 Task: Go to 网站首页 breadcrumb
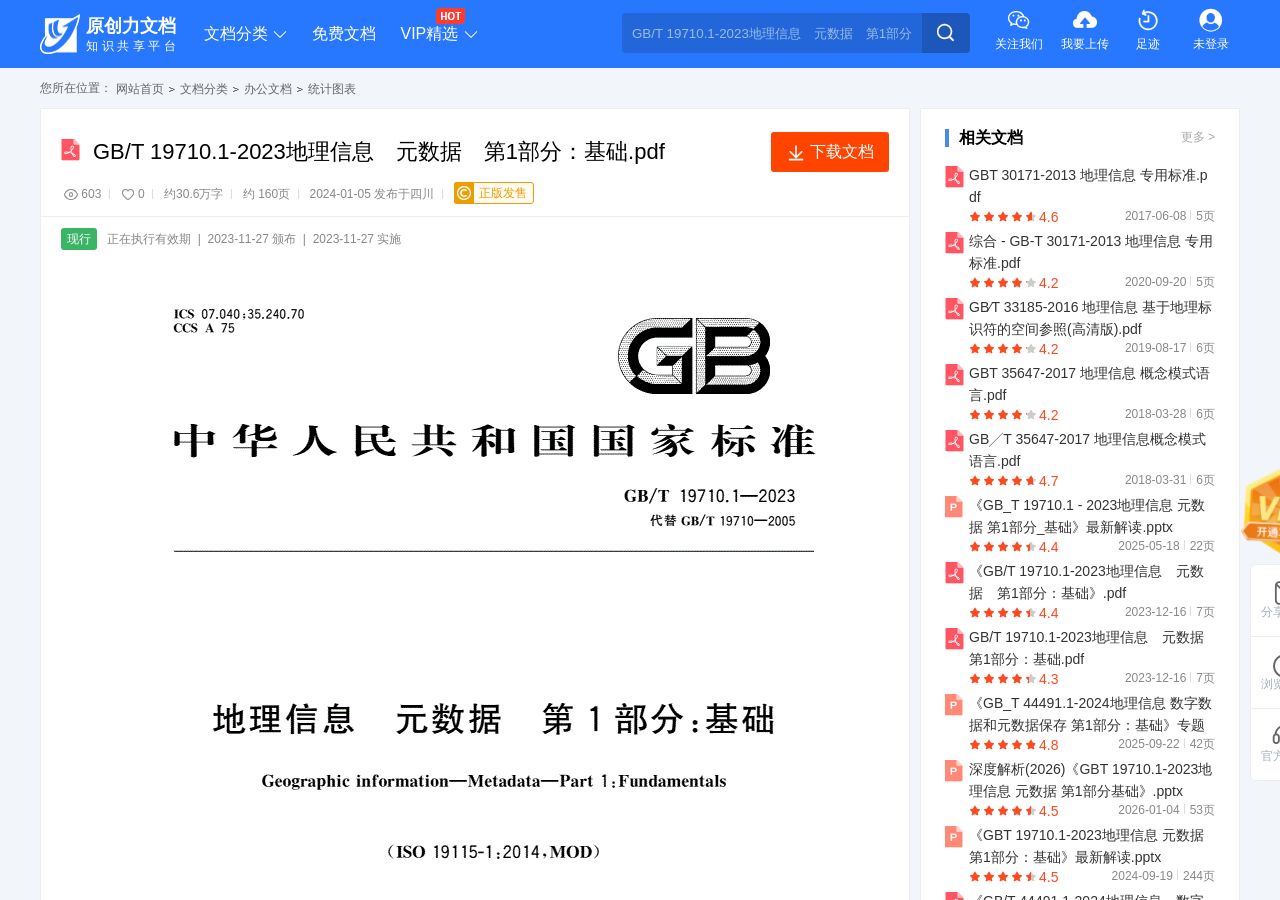click(x=140, y=89)
